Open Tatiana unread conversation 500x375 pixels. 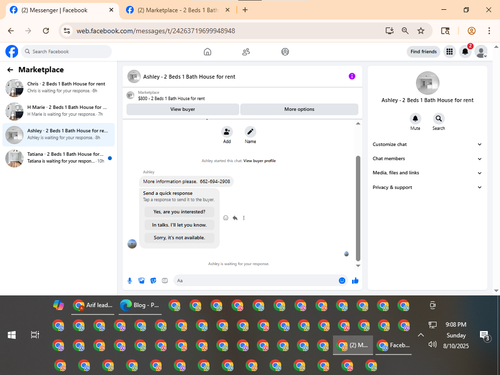coord(59,158)
